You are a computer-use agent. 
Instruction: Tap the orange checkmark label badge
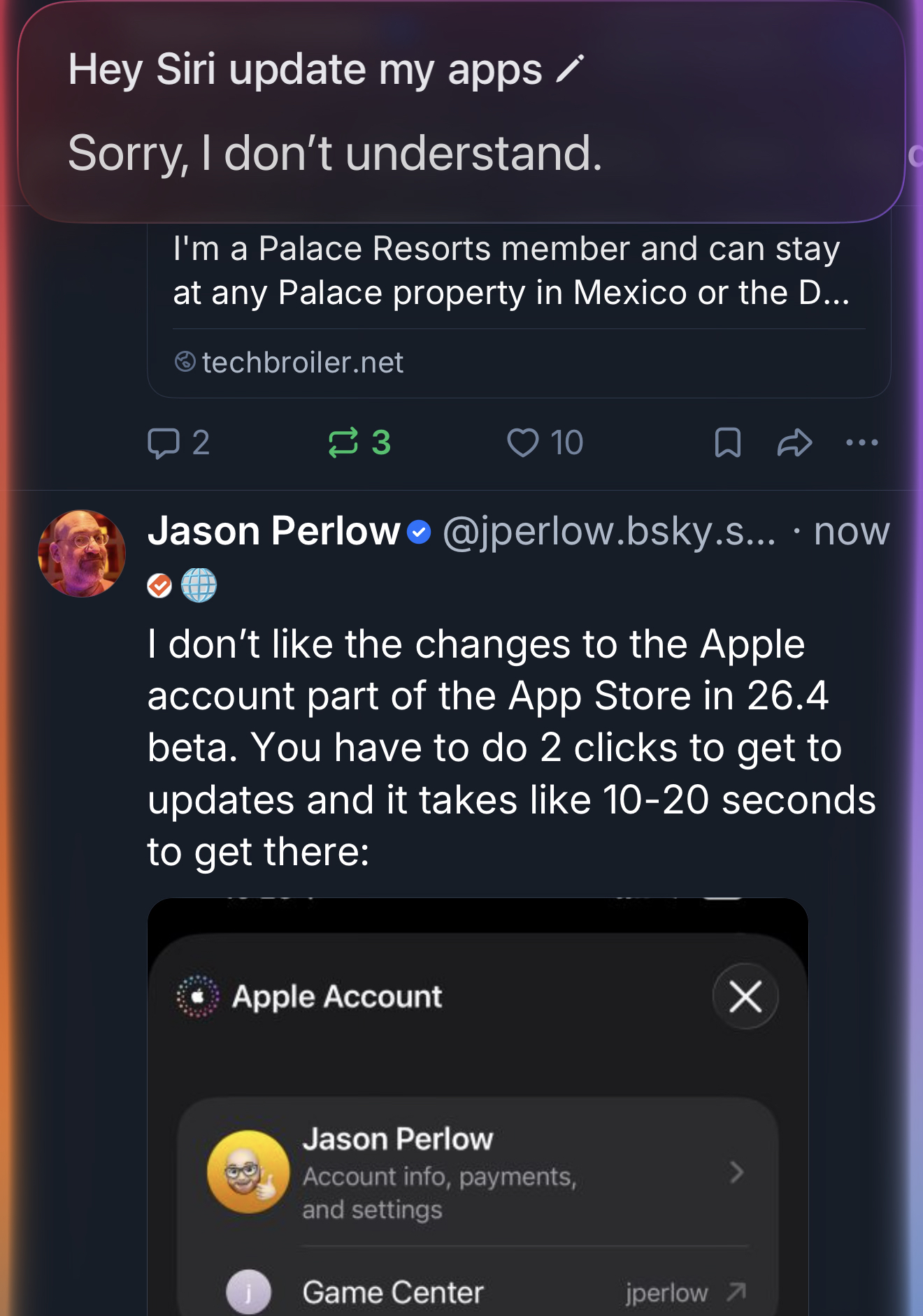coord(159,586)
